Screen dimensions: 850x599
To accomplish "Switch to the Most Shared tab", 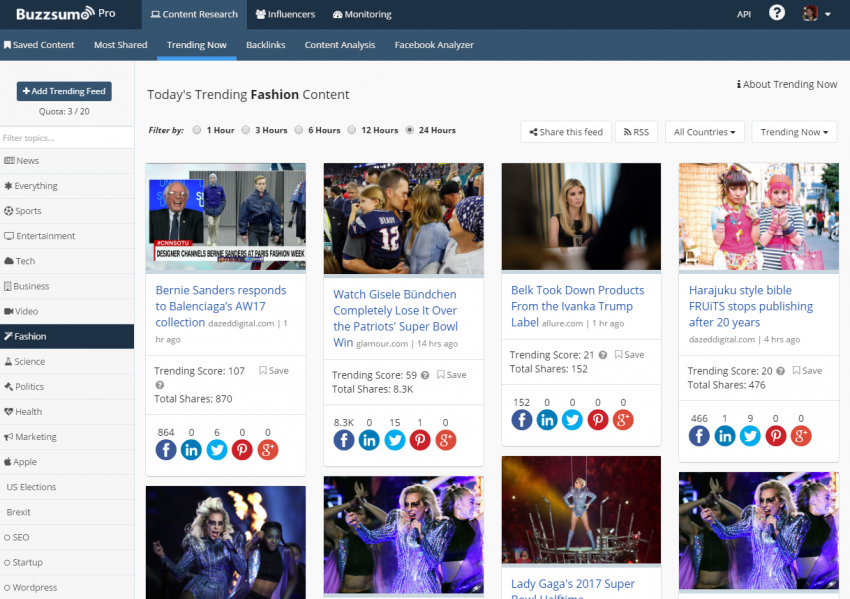I will (x=120, y=45).
